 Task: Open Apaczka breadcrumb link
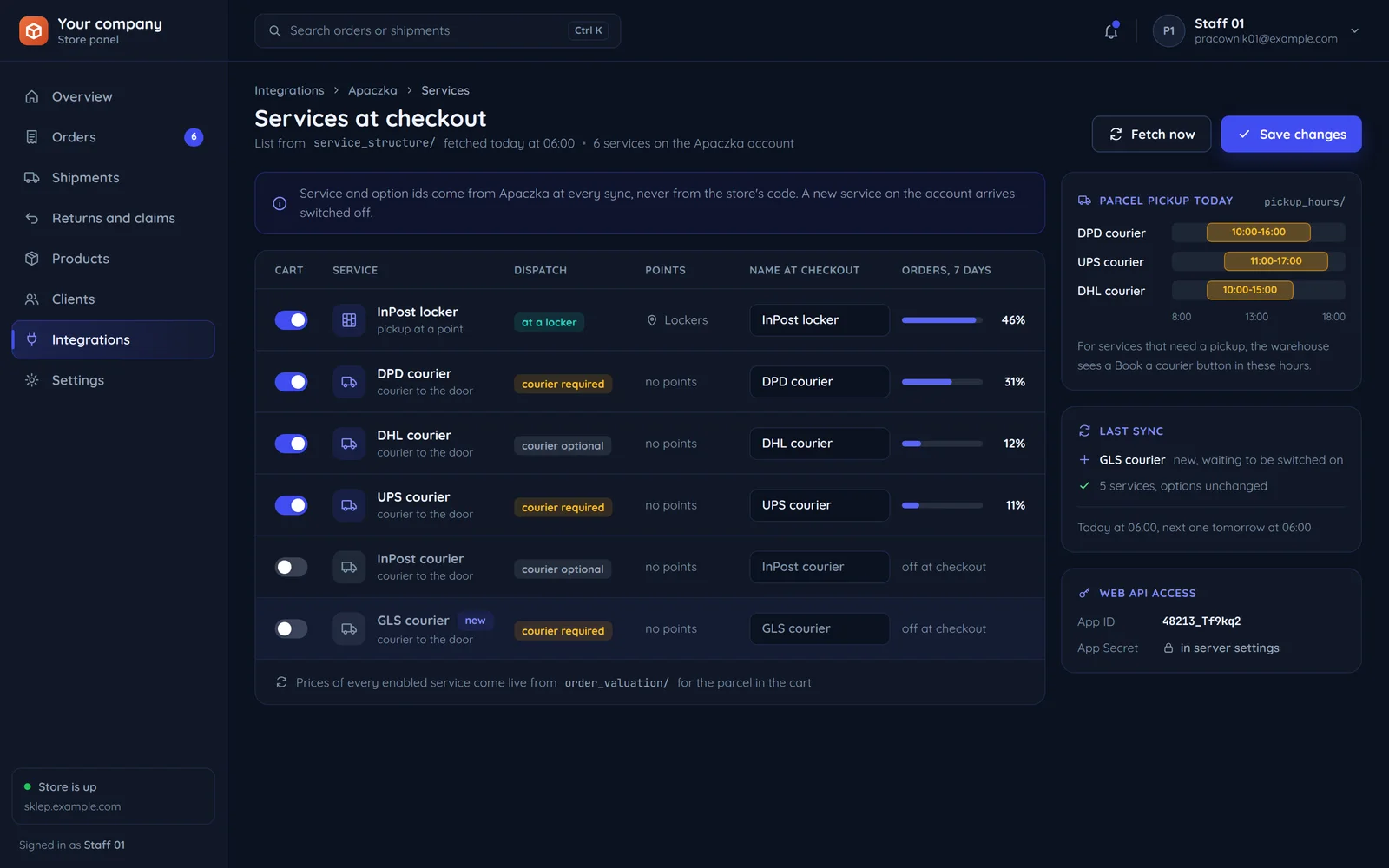[x=372, y=90]
